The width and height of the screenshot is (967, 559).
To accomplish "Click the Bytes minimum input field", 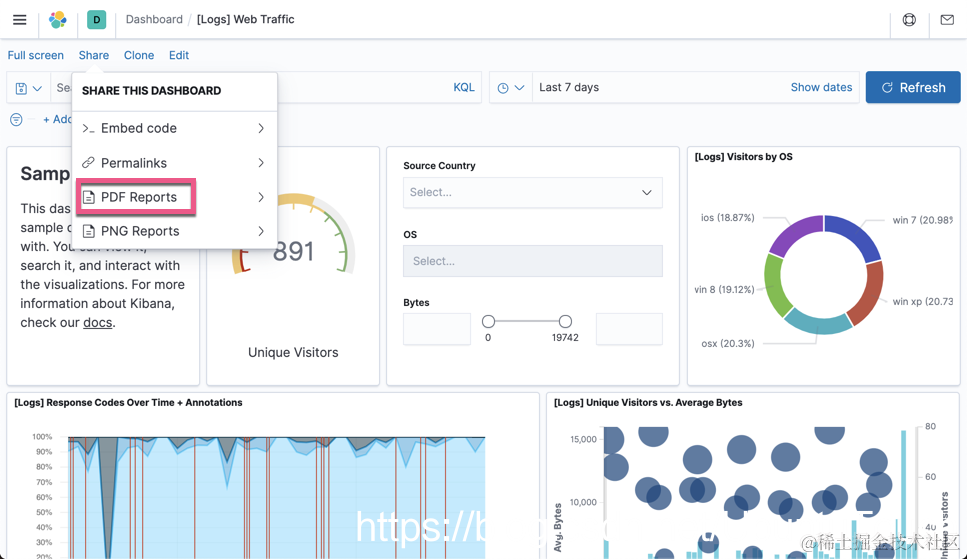I will tap(437, 329).
